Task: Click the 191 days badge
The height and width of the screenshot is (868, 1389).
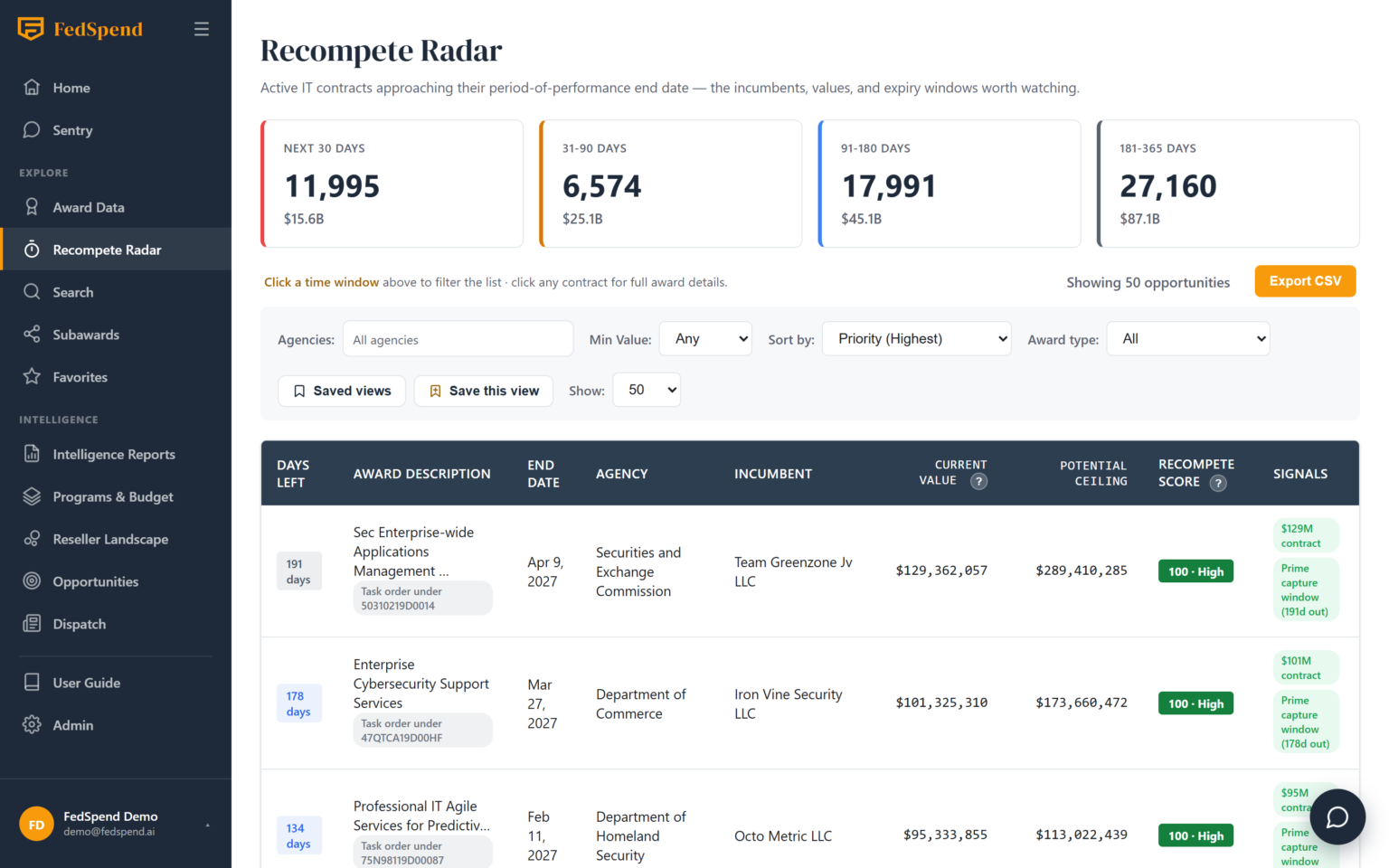Action: click(298, 571)
